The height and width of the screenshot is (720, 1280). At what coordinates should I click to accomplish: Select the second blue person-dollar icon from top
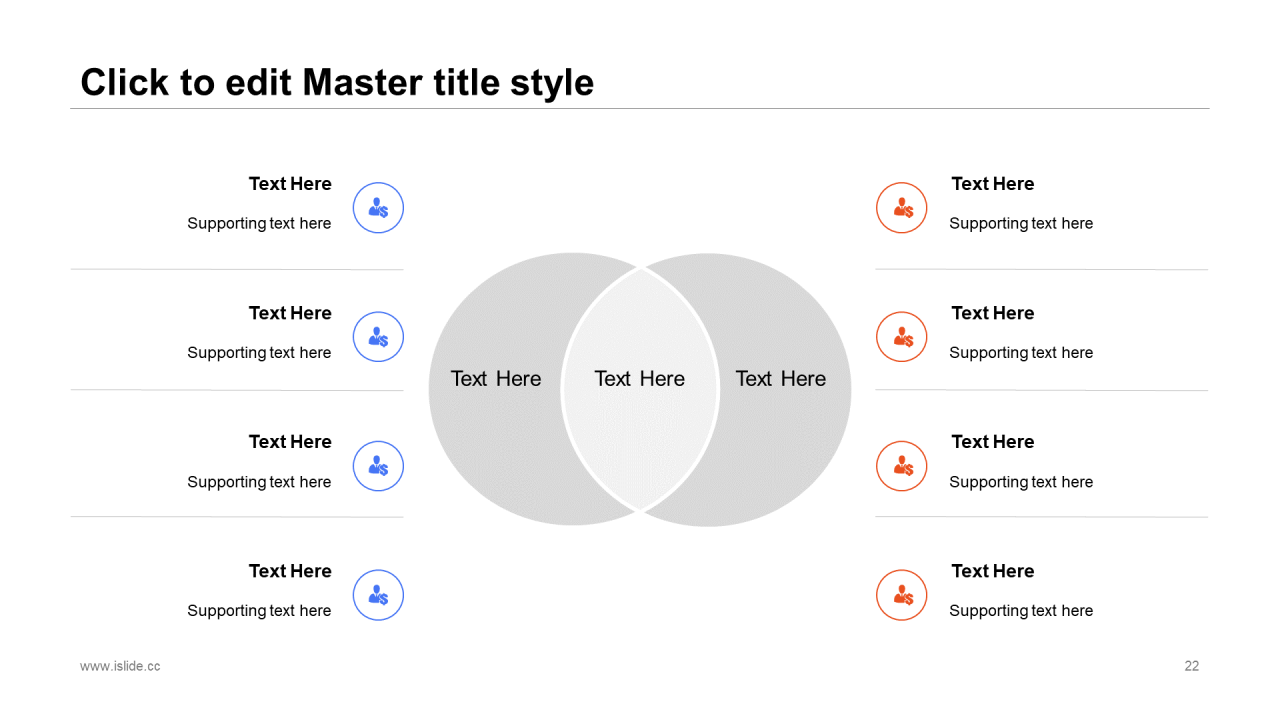(x=378, y=337)
